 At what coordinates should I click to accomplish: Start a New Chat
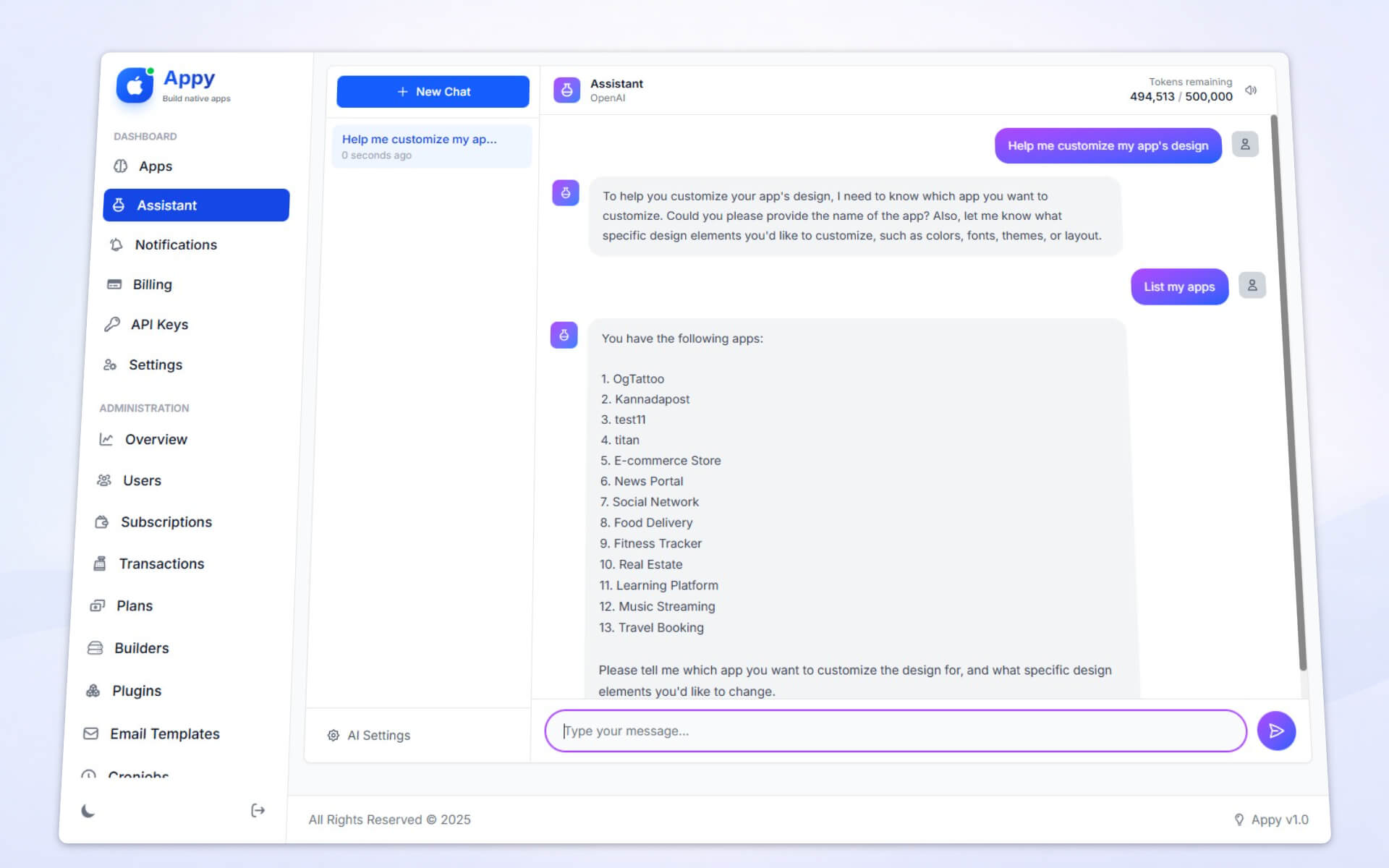[x=432, y=91]
